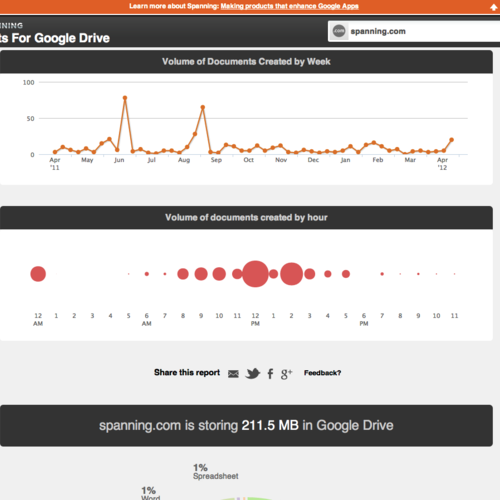Click the '211.5 MB' storage value

click(x=270, y=426)
